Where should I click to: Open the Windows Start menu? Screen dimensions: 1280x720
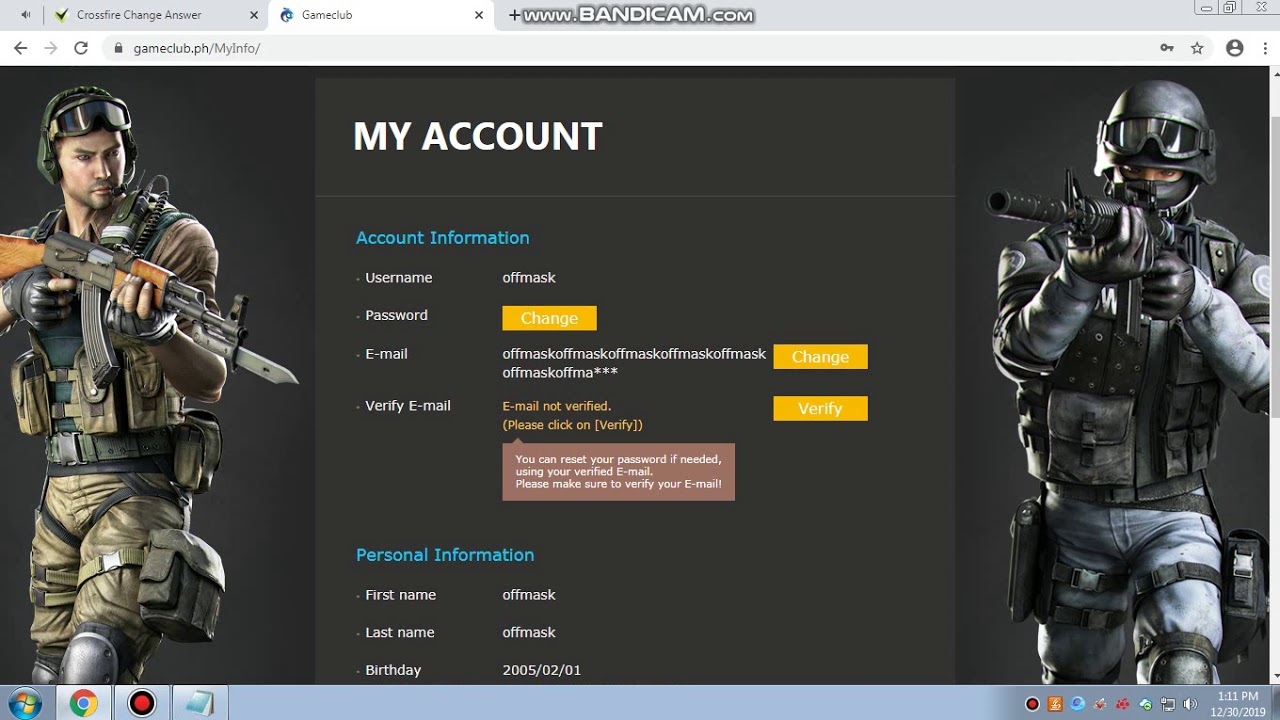tap(24, 703)
